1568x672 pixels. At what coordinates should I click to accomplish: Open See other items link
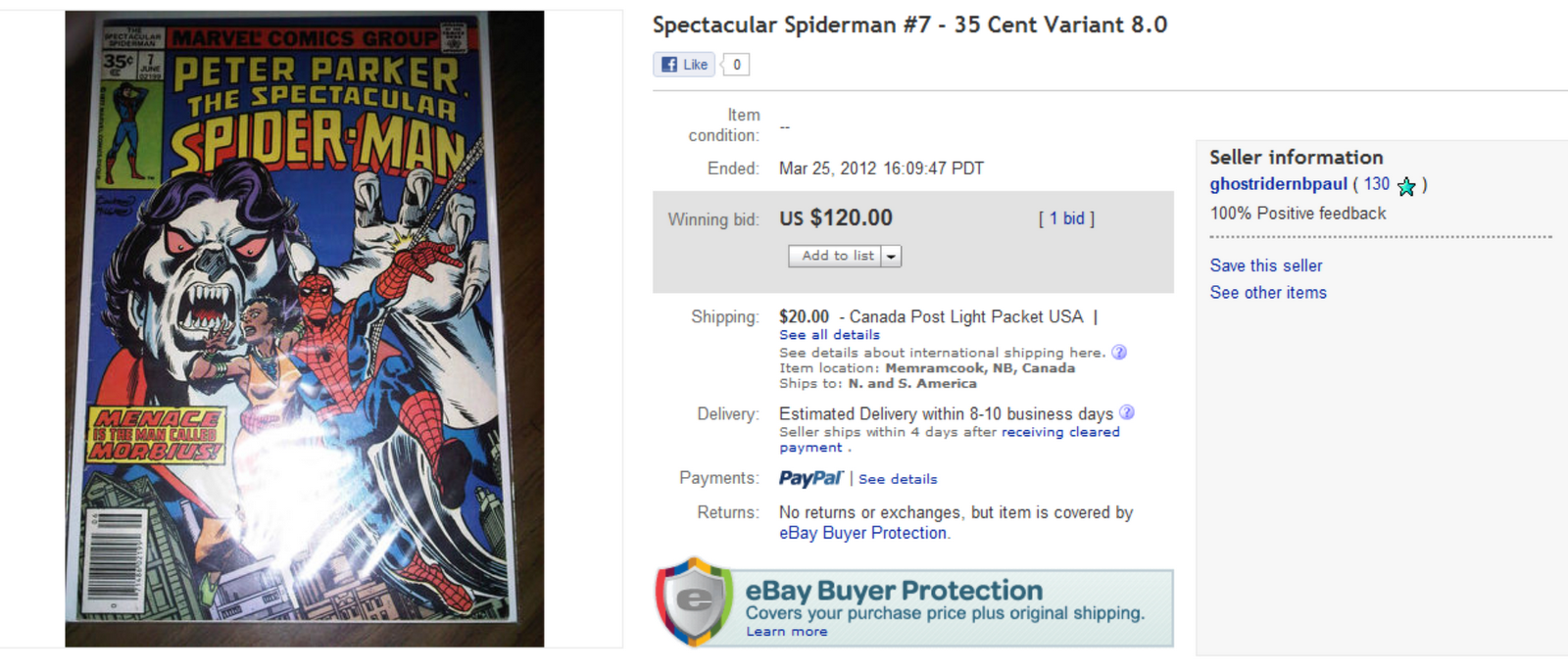tap(1267, 293)
